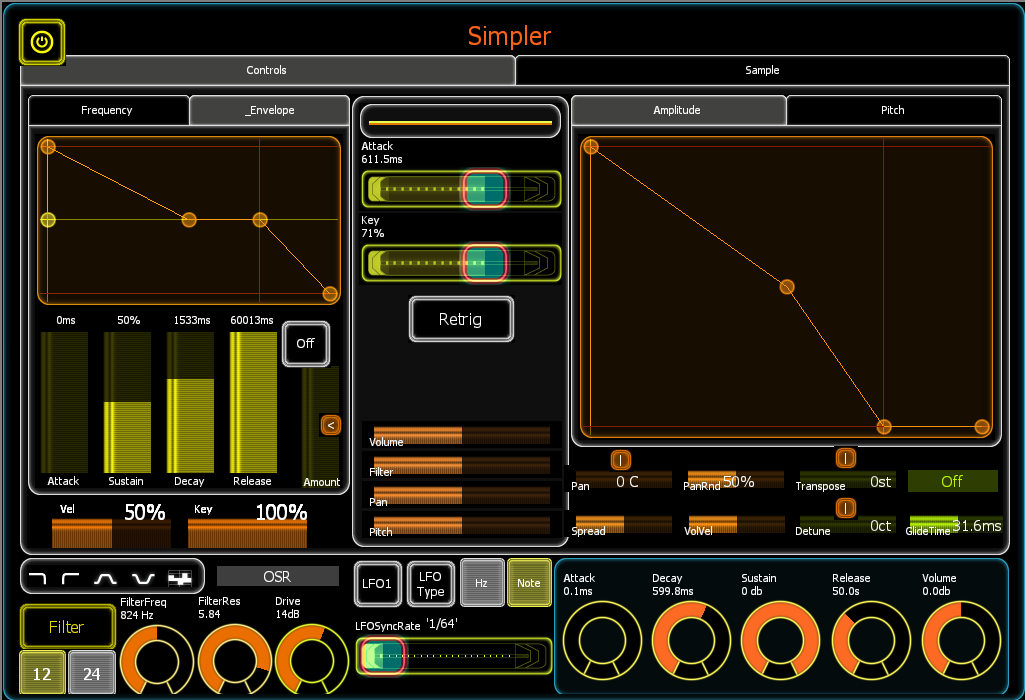Click the LFO Attack slider handle

tap(484, 189)
